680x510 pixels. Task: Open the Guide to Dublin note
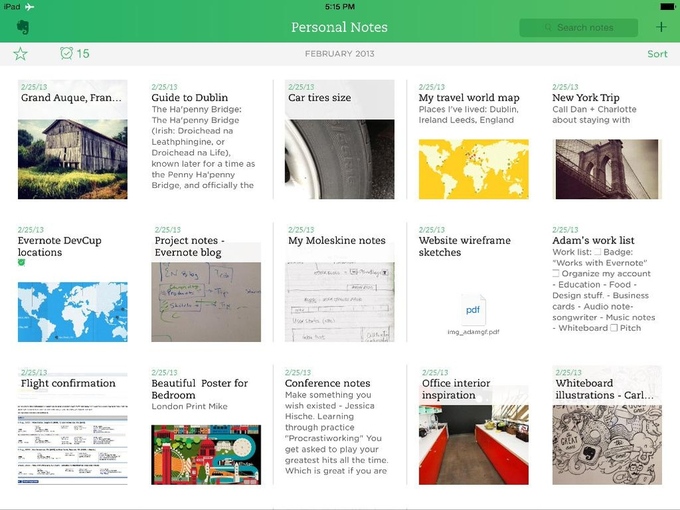pyautogui.click(x=205, y=140)
